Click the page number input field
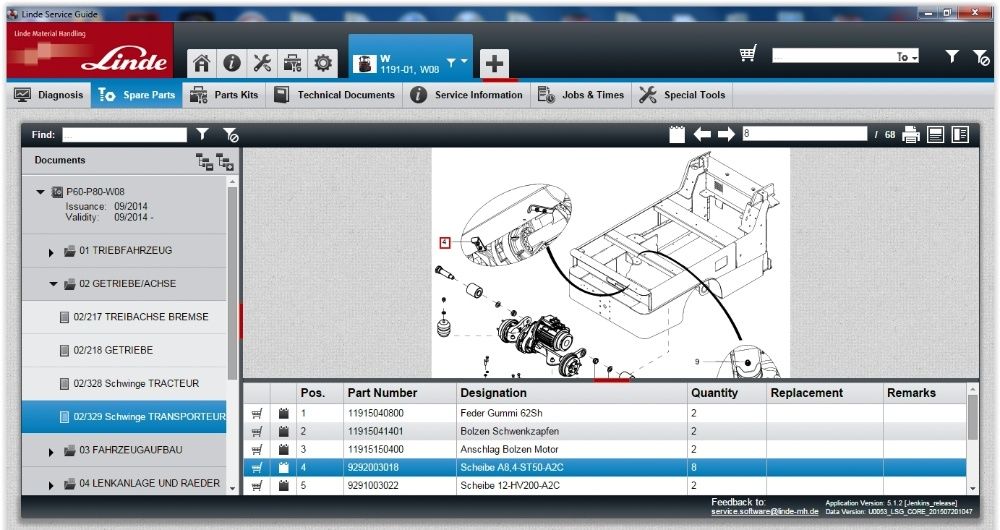Image resolution: width=1000 pixels, height=530 pixels. 805,134
